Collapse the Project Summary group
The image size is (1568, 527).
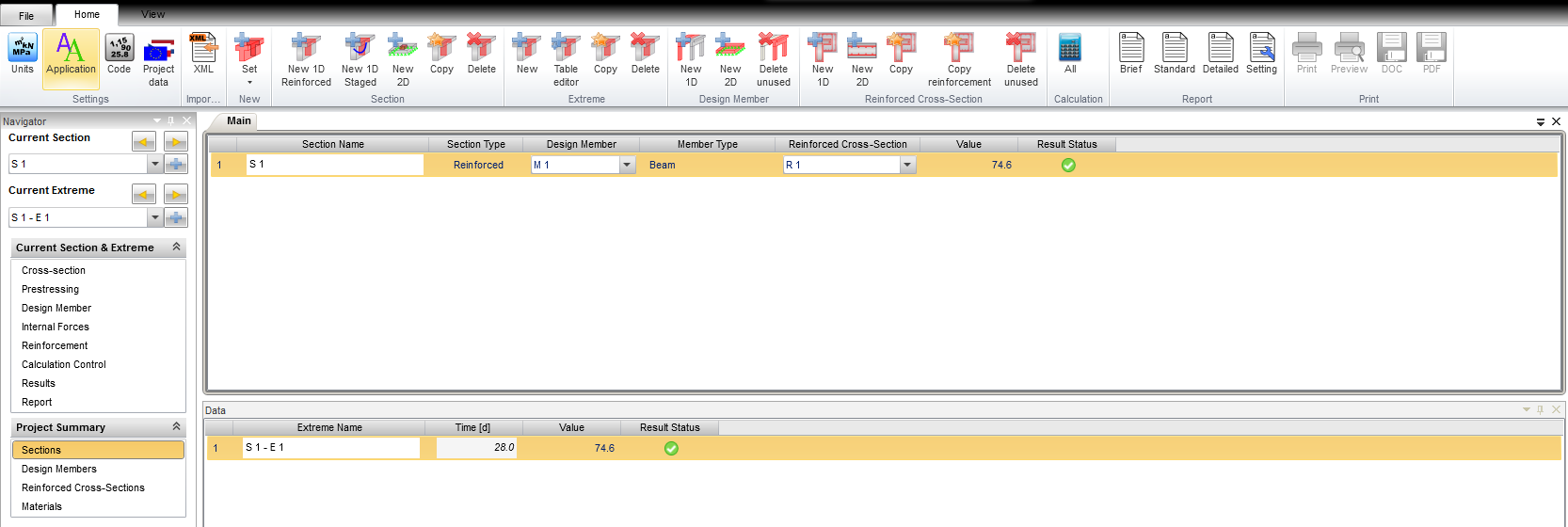click(176, 427)
